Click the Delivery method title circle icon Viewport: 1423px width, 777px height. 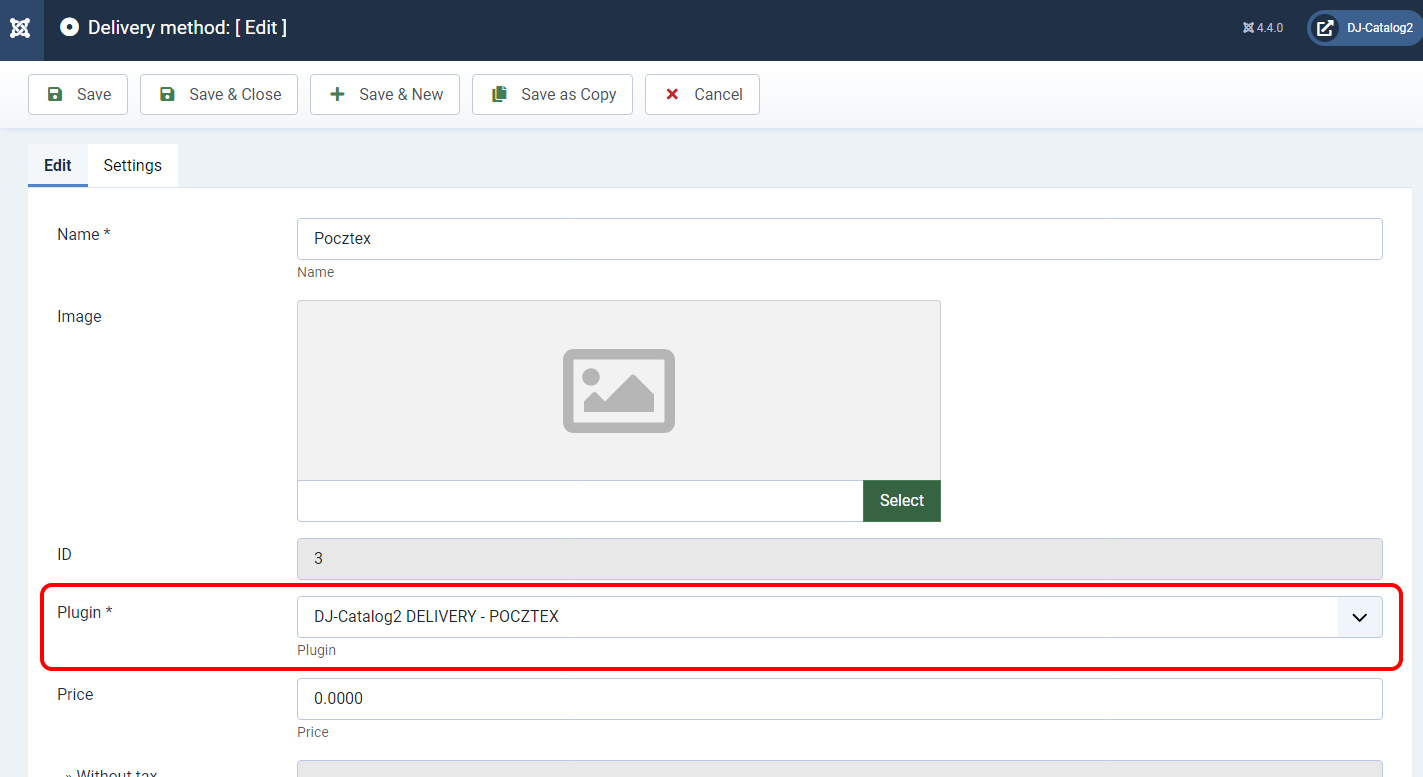69,28
